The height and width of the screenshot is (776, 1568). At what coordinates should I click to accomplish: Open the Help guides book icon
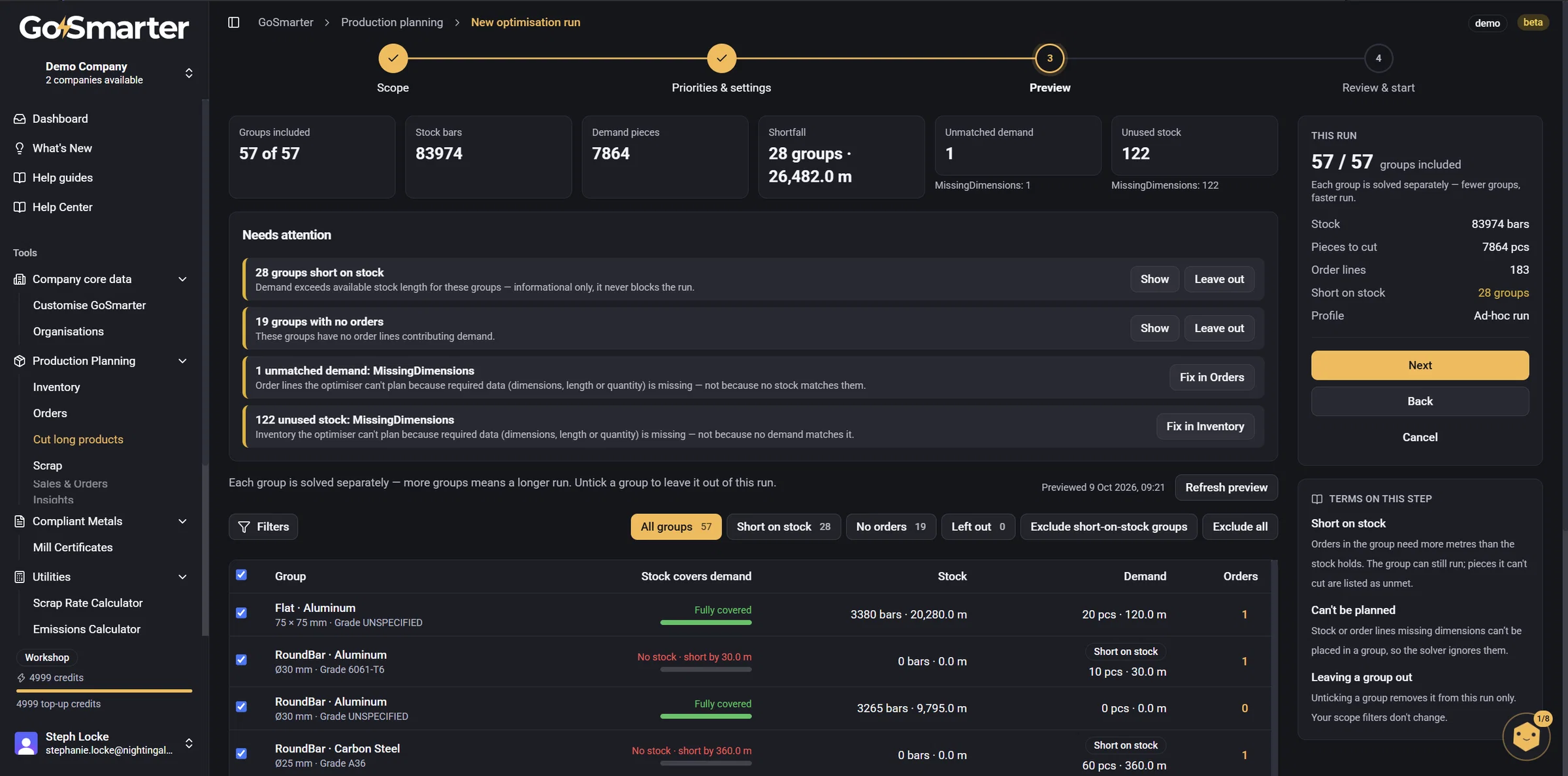(20, 177)
